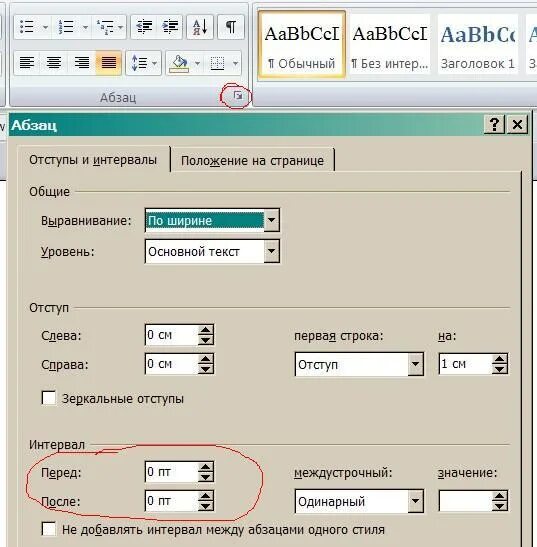
Task: Decrease first line indent 'на' value
Action: pyautogui.click(x=500, y=369)
